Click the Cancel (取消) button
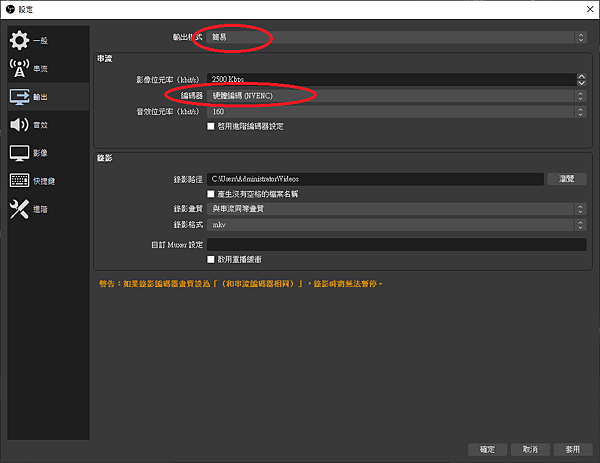600x463 pixels. 530,449
